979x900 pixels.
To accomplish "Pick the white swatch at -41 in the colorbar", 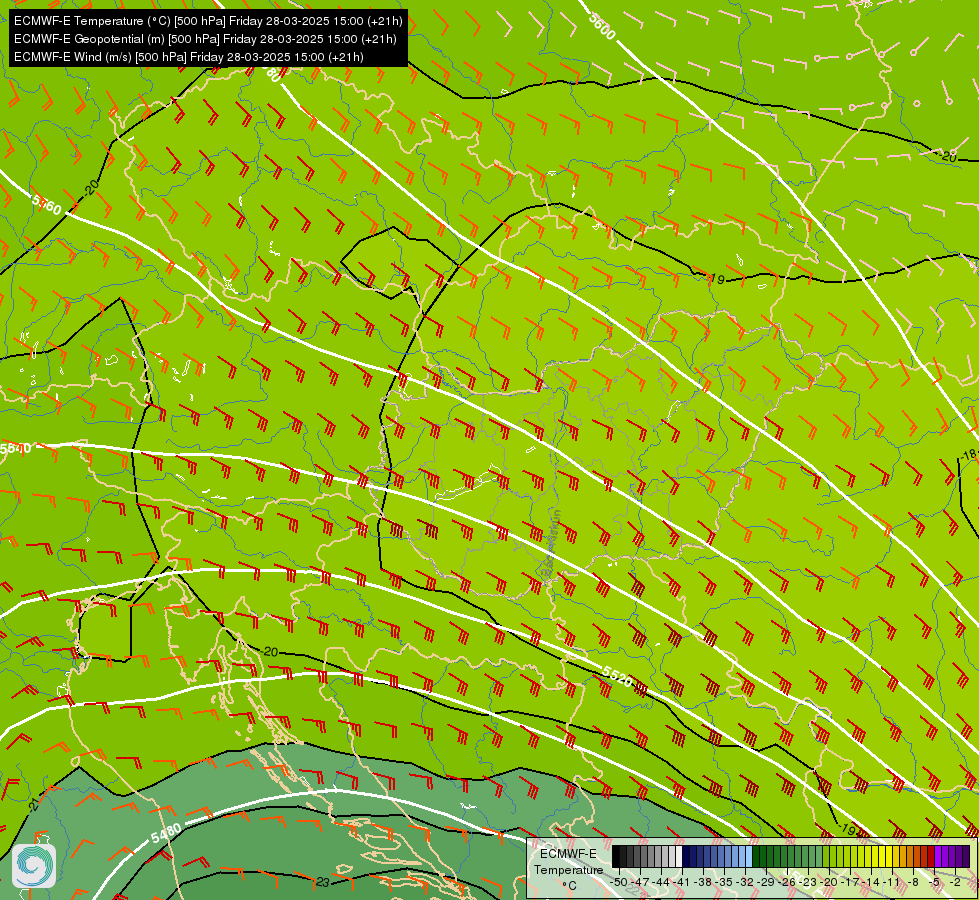I will click(x=679, y=856).
